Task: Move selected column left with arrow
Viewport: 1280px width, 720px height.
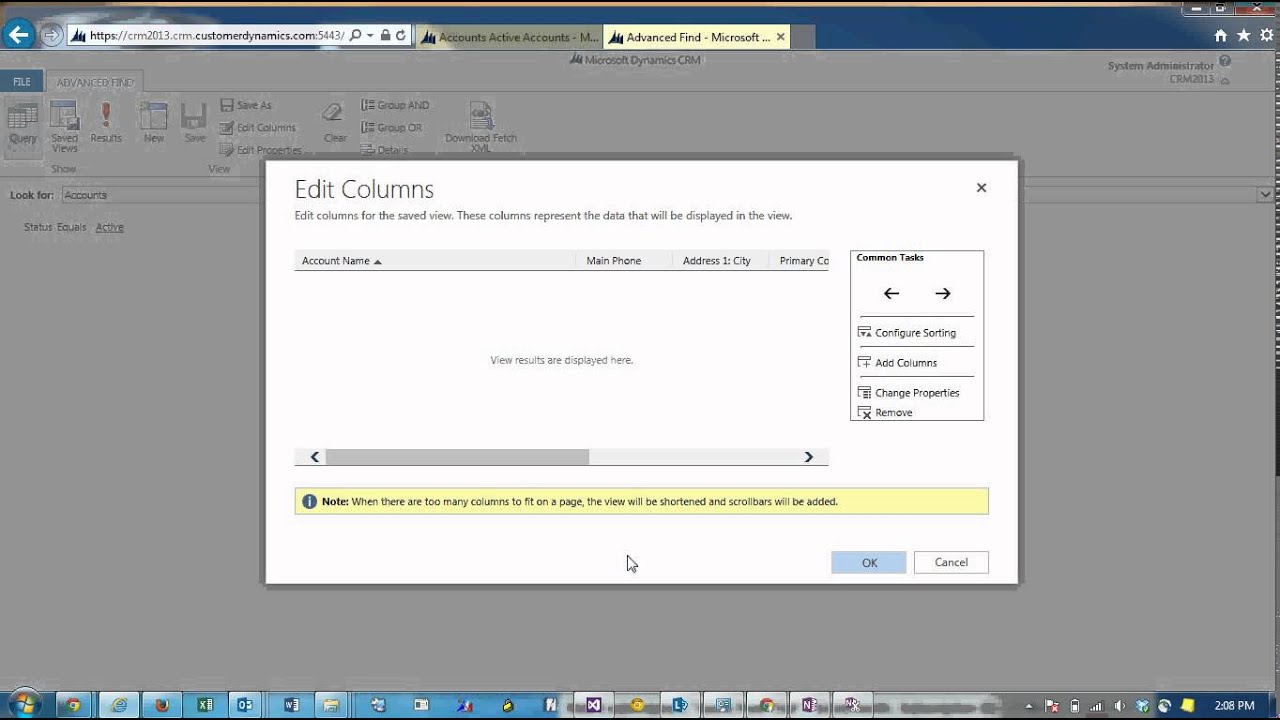Action: coord(891,293)
